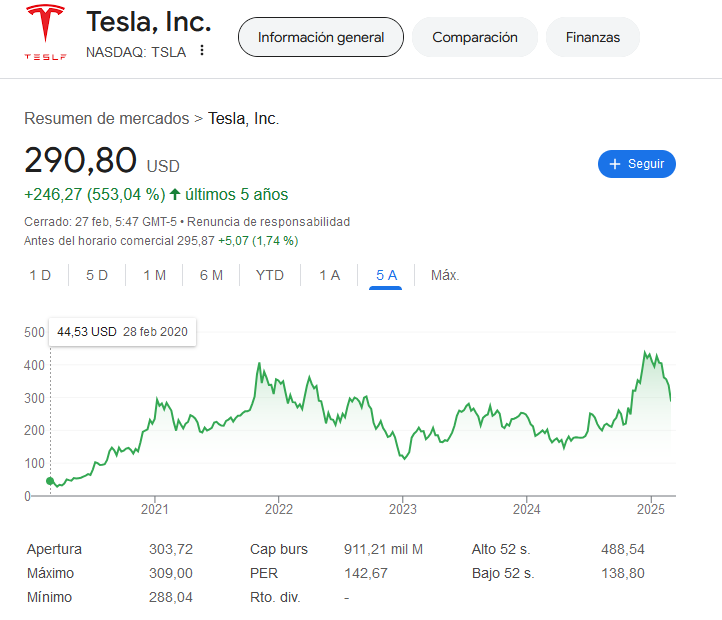Open the Comparación tab
722x620 pixels.
coord(474,37)
